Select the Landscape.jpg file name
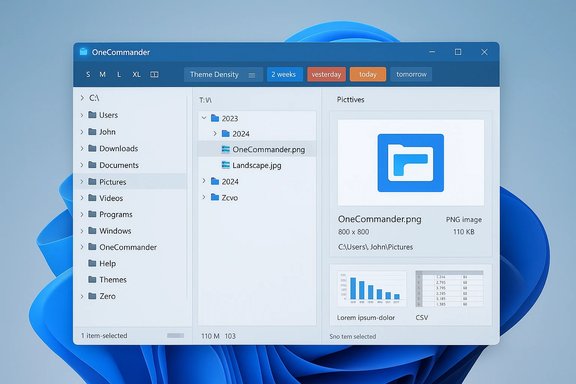 pyautogui.click(x=257, y=165)
